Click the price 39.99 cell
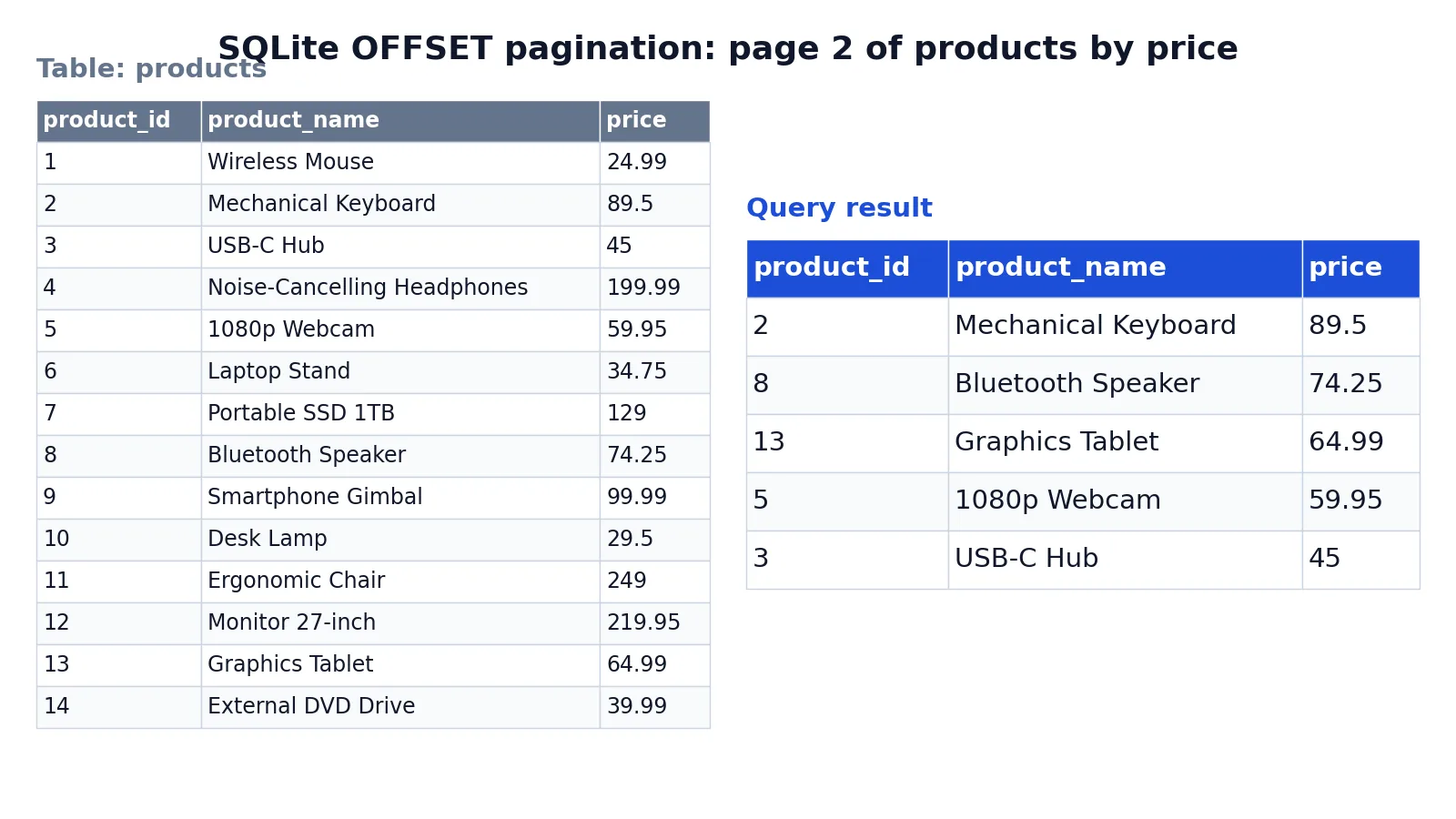Screen dimensions: 1456x819 pyautogui.click(x=655, y=707)
